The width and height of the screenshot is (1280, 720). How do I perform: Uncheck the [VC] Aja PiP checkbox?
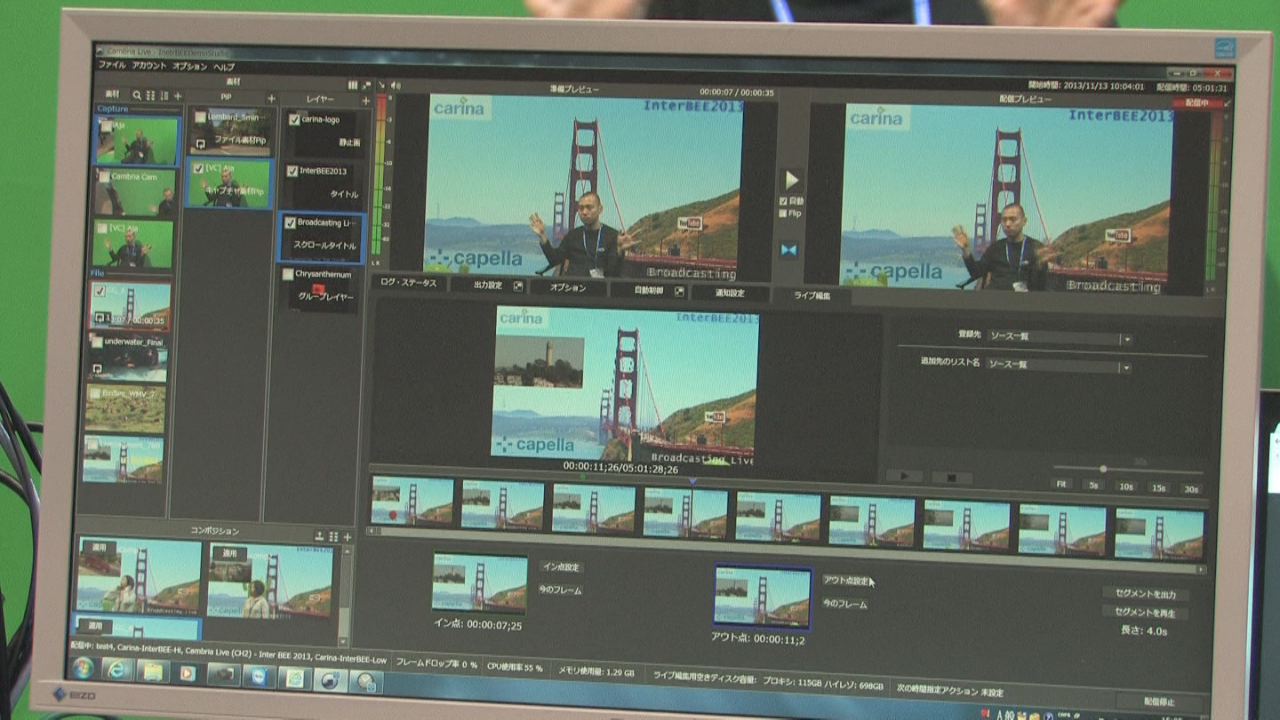[200, 168]
